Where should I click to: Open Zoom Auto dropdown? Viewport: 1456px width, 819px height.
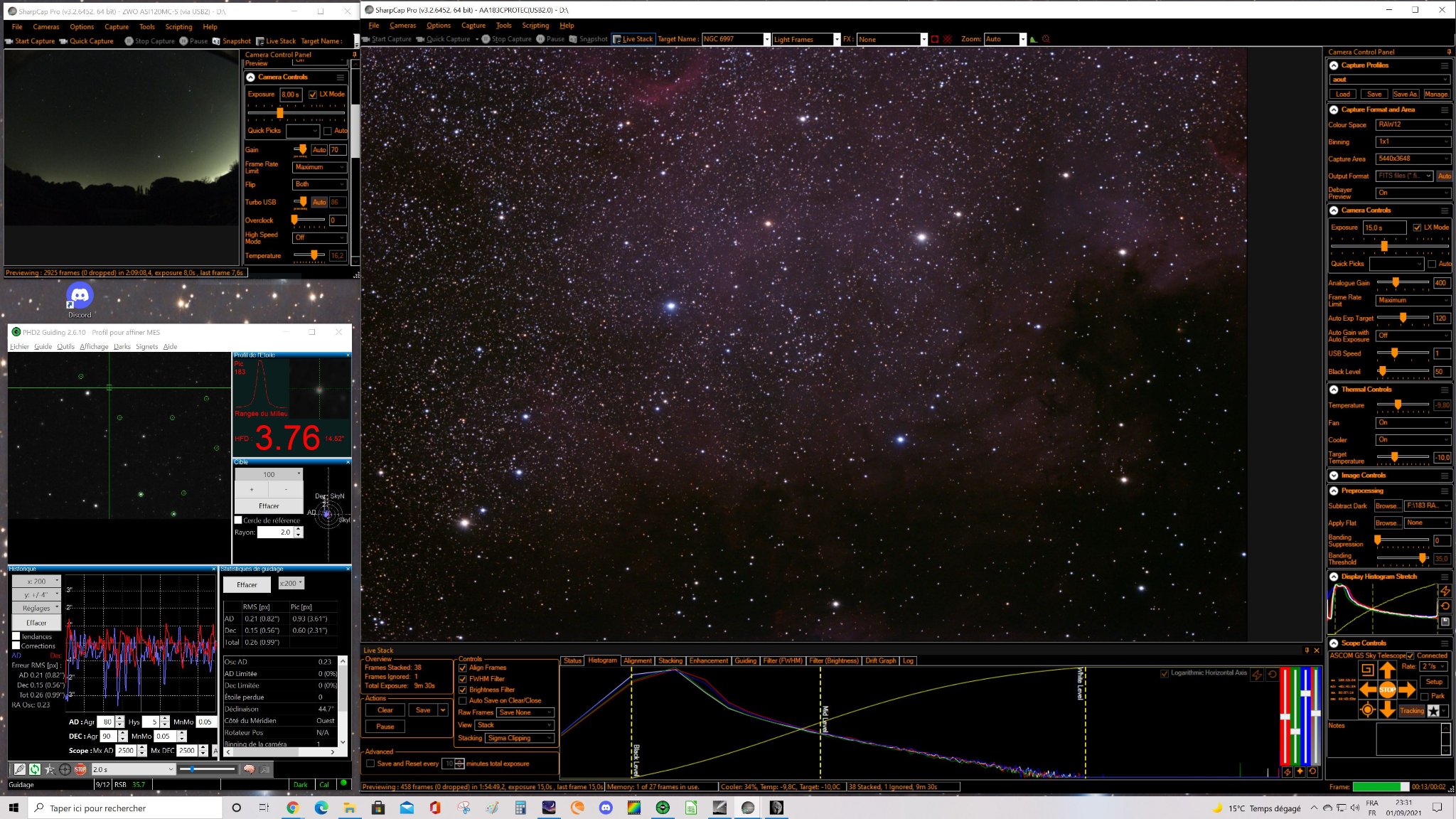1023,39
